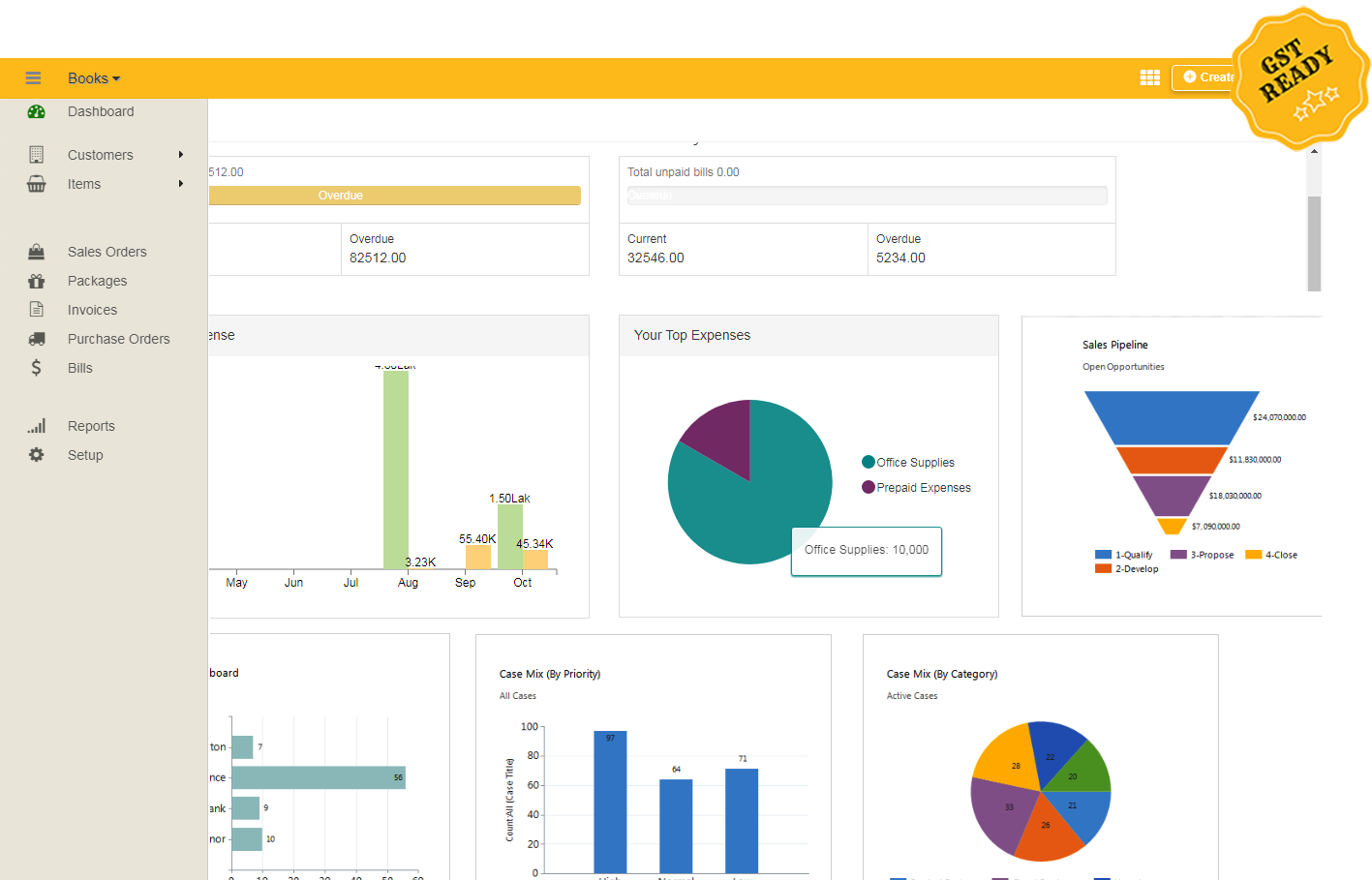Click the Sales Pipeline chart title
Screen dimensions: 1372x880
click(x=1115, y=345)
